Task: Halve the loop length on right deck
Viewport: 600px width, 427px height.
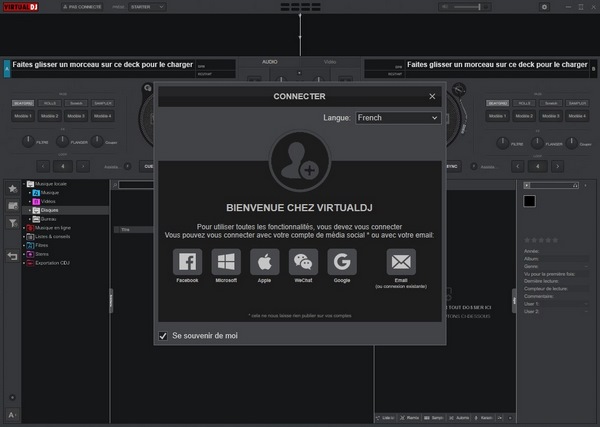Action: click(x=518, y=166)
